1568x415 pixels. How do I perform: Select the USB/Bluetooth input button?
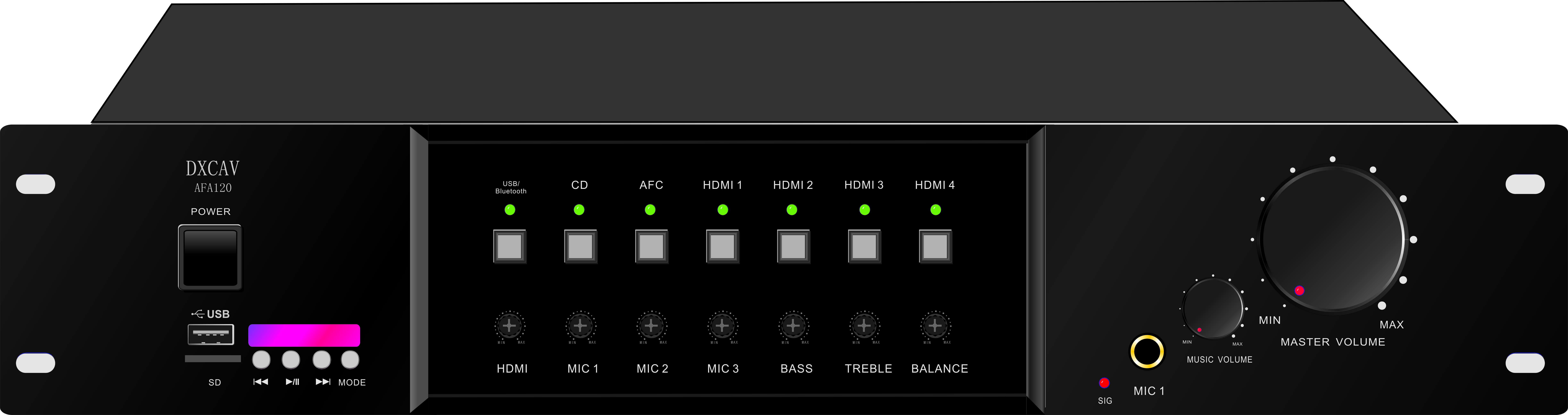click(x=509, y=246)
